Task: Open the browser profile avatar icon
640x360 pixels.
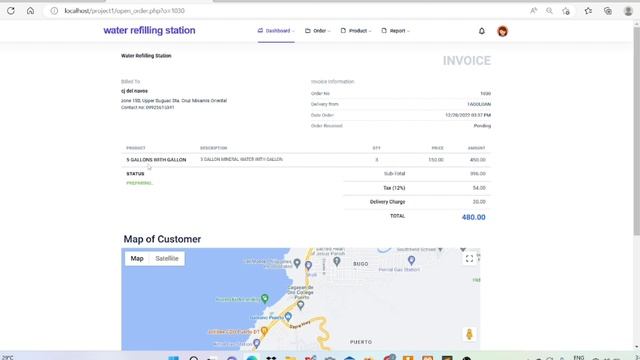Action: point(628,11)
